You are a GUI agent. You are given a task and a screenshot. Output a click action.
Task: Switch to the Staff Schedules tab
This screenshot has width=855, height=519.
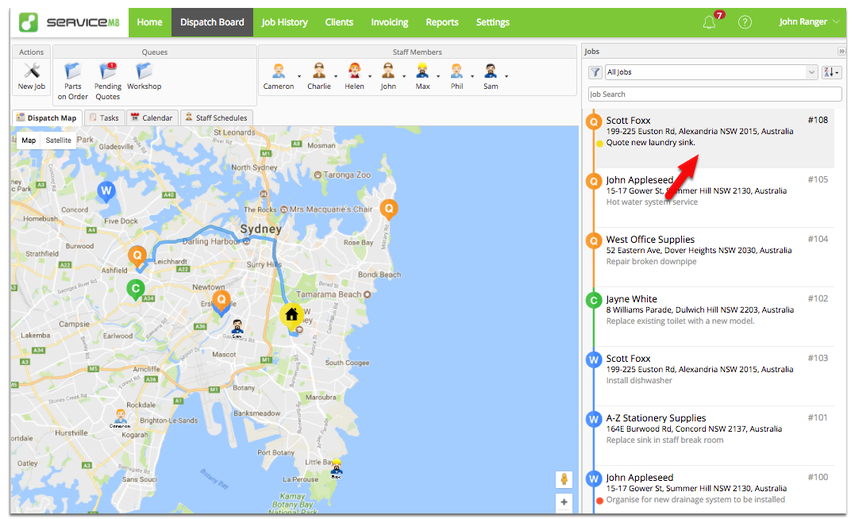pyautogui.click(x=216, y=118)
